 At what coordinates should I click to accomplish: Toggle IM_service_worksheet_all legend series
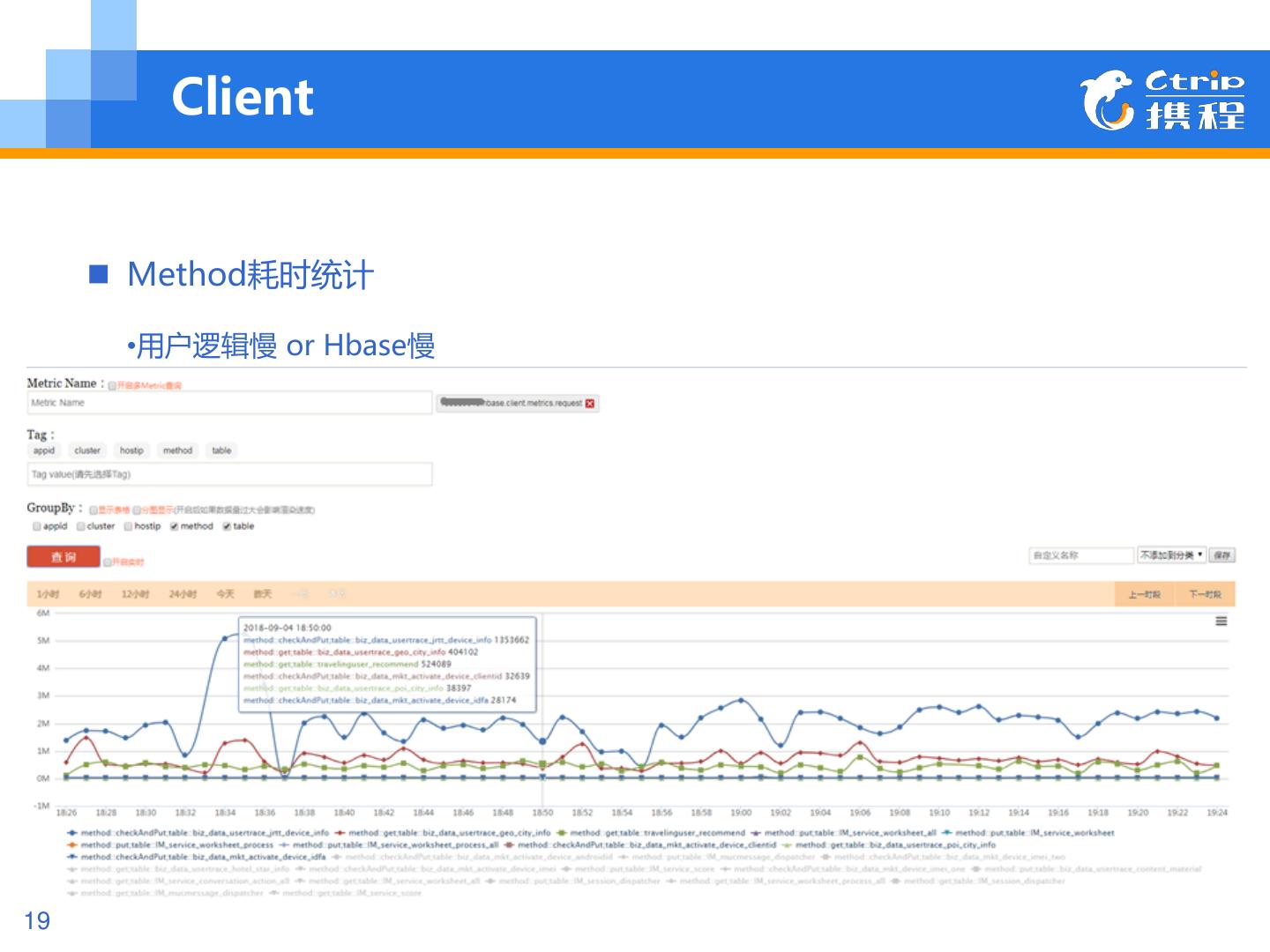(x=848, y=833)
